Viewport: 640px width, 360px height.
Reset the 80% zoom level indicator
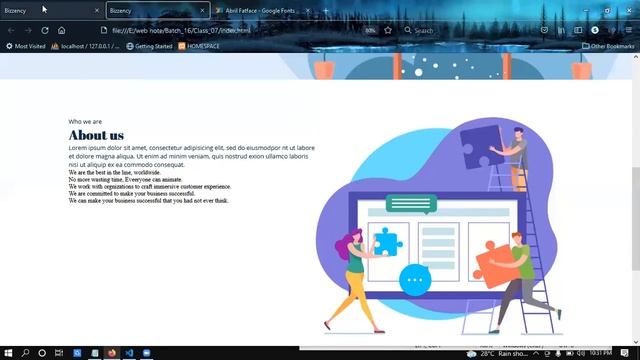click(370, 30)
